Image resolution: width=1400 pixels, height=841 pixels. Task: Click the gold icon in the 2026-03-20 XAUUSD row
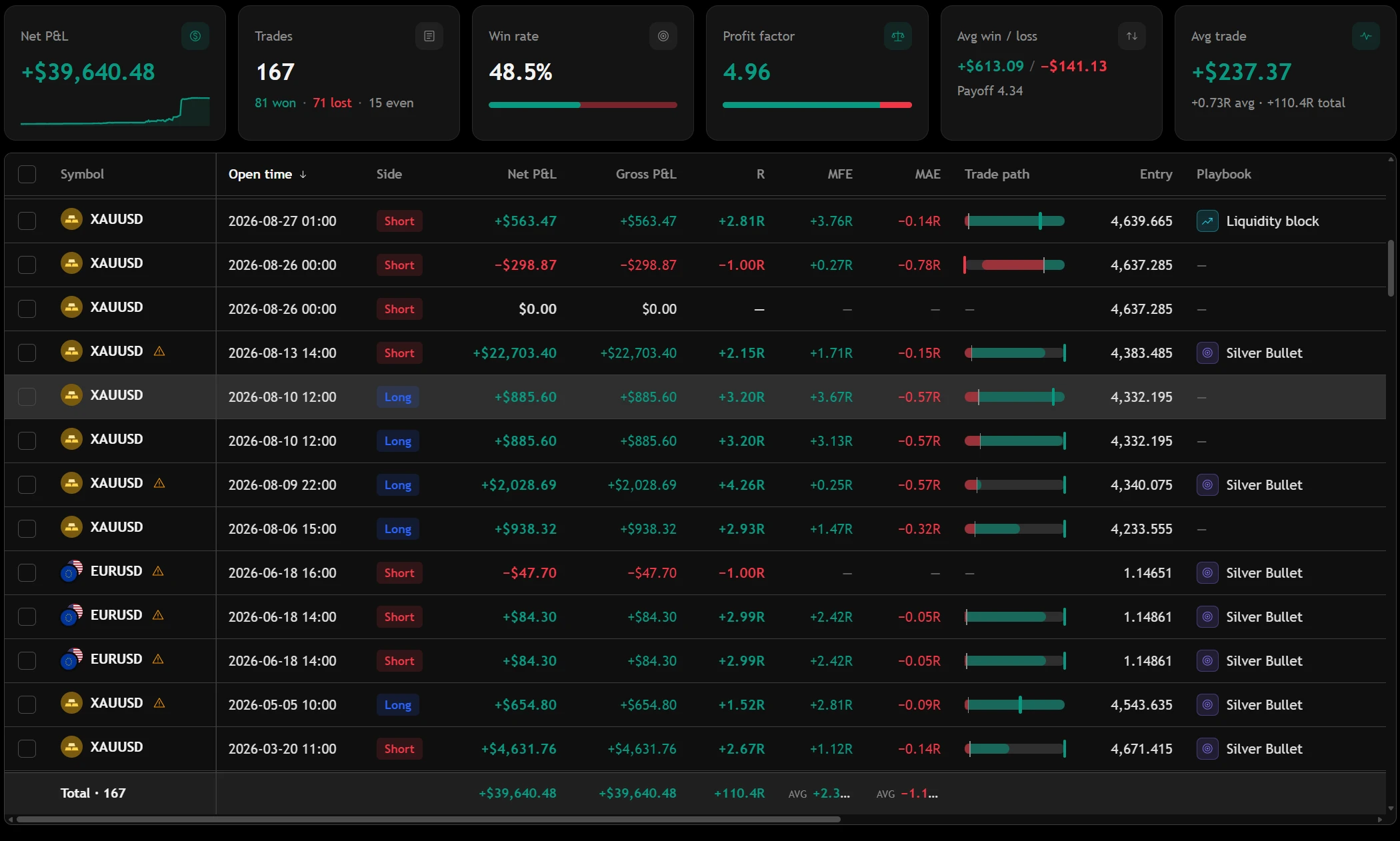point(71,747)
